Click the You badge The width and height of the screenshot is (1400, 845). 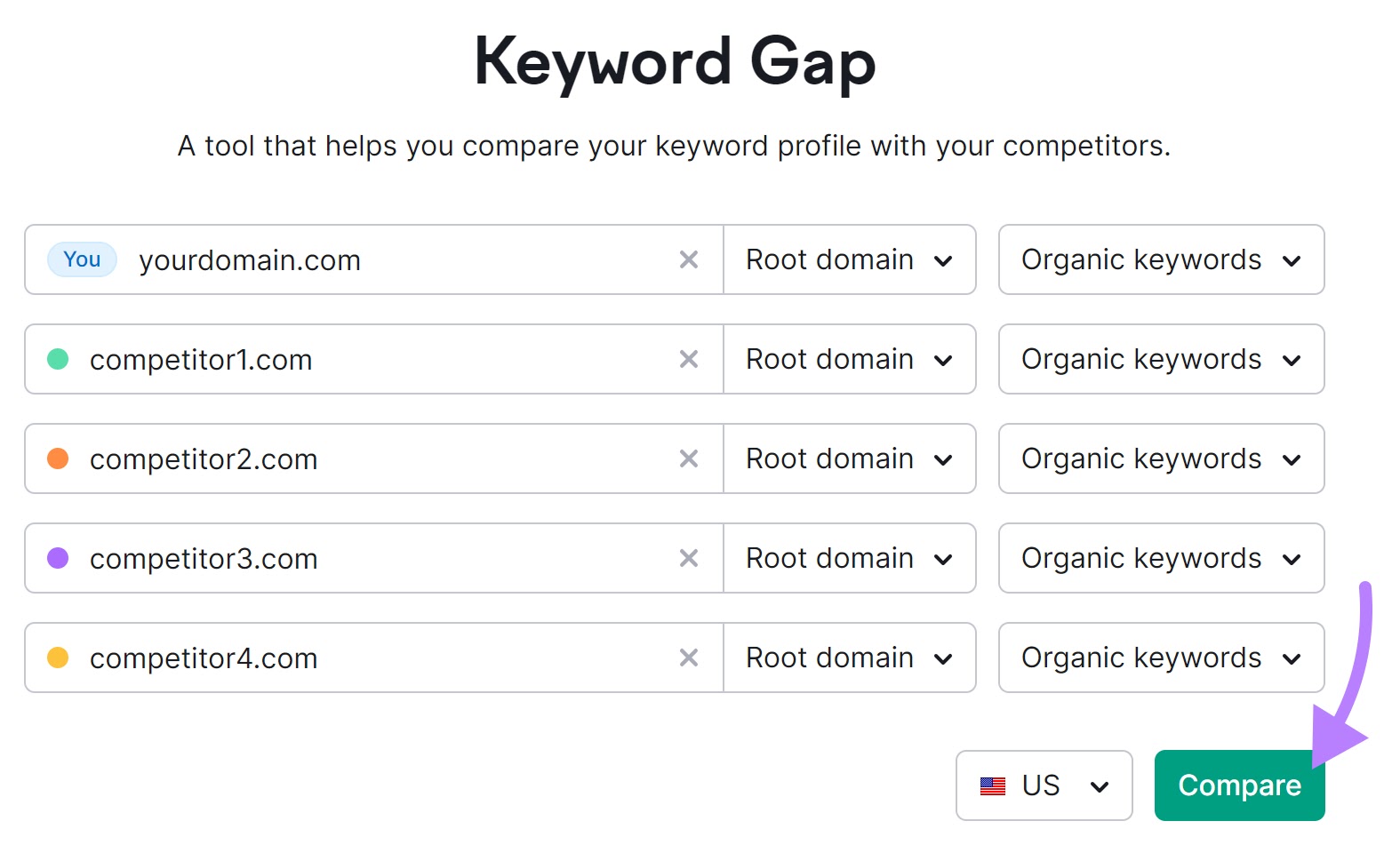pos(81,259)
